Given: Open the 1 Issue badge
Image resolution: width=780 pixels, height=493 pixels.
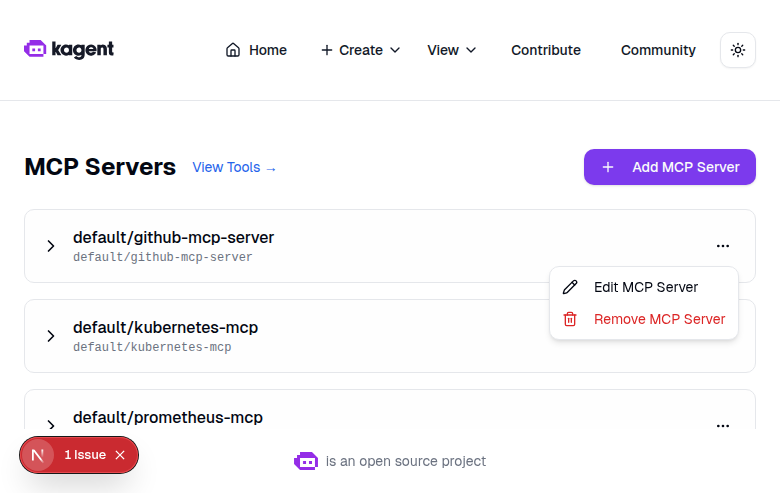Looking at the screenshot, I should [85, 455].
